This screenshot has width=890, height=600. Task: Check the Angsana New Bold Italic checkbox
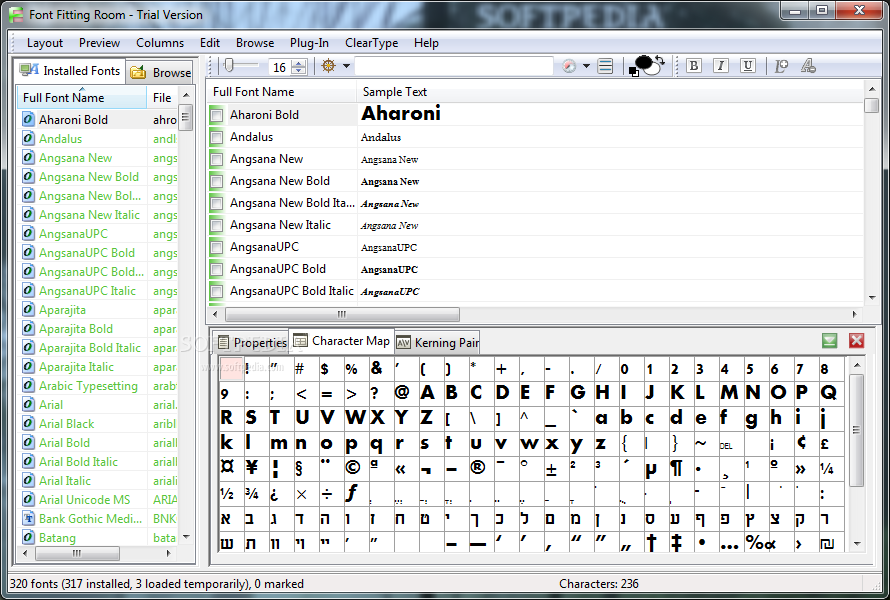(216, 204)
